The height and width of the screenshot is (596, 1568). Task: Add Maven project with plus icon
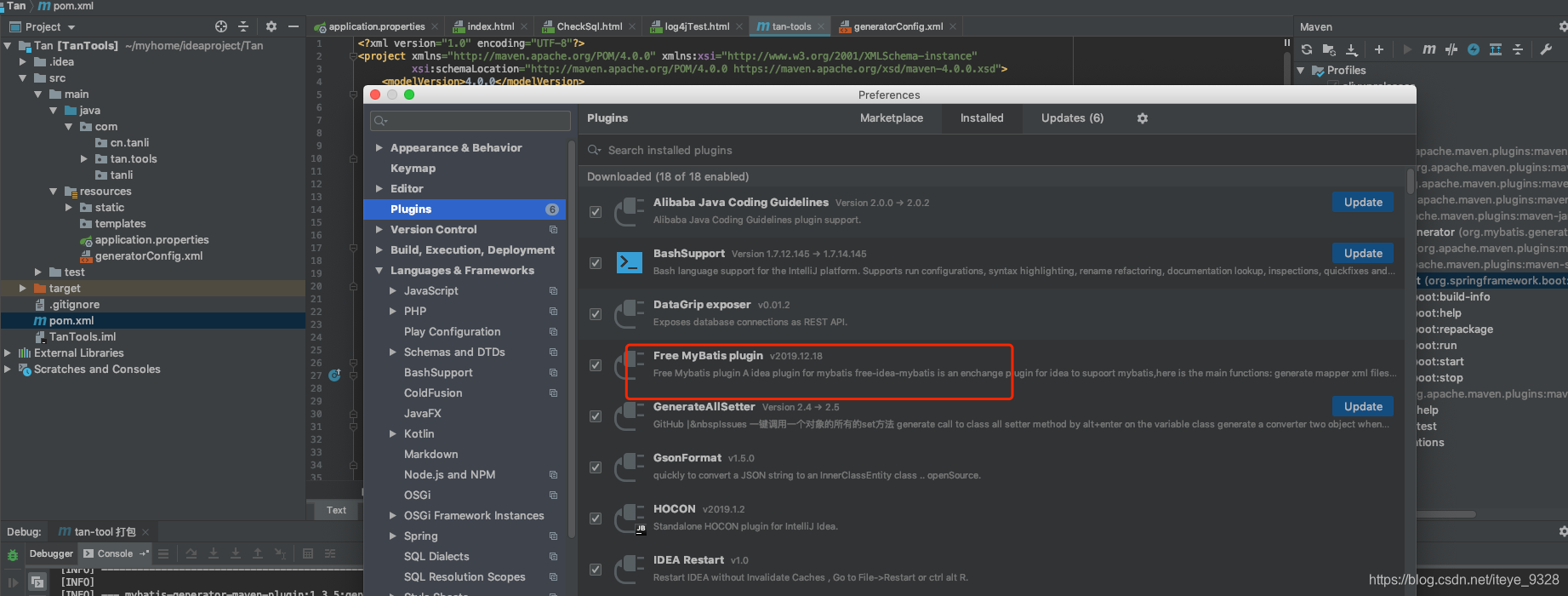click(x=1379, y=49)
